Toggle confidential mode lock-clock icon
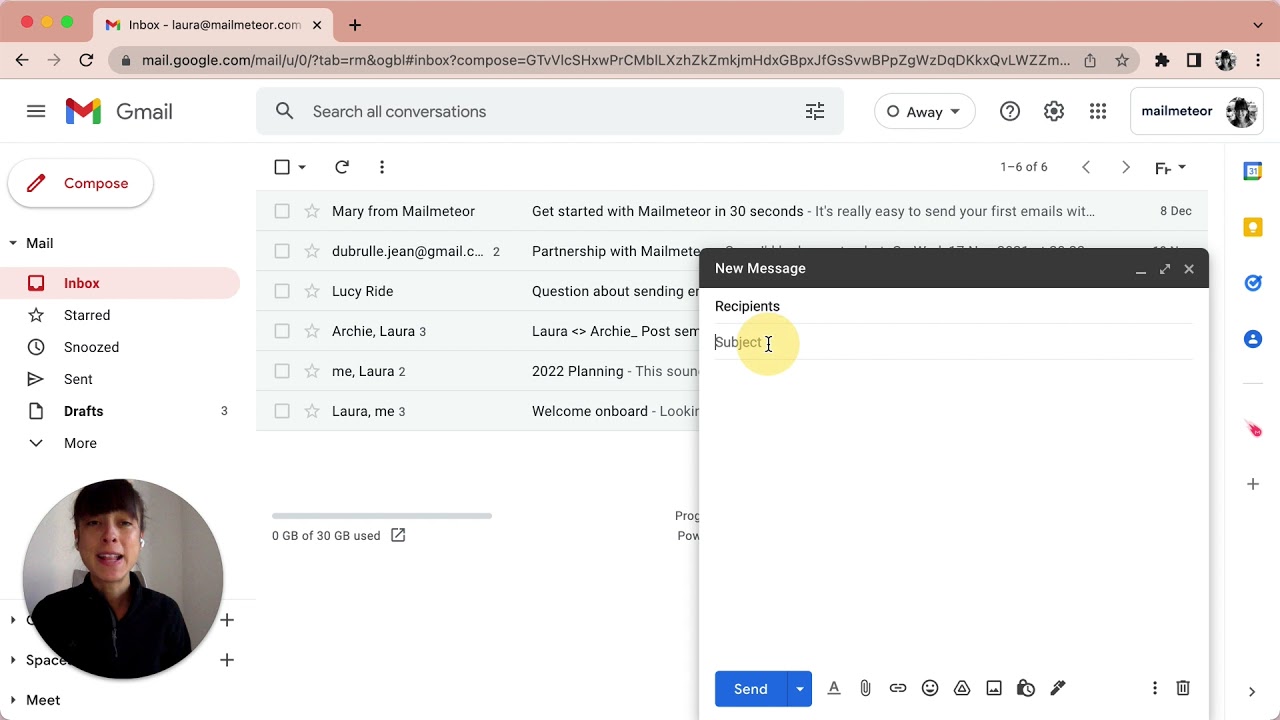The width and height of the screenshot is (1280, 720). 1026,688
